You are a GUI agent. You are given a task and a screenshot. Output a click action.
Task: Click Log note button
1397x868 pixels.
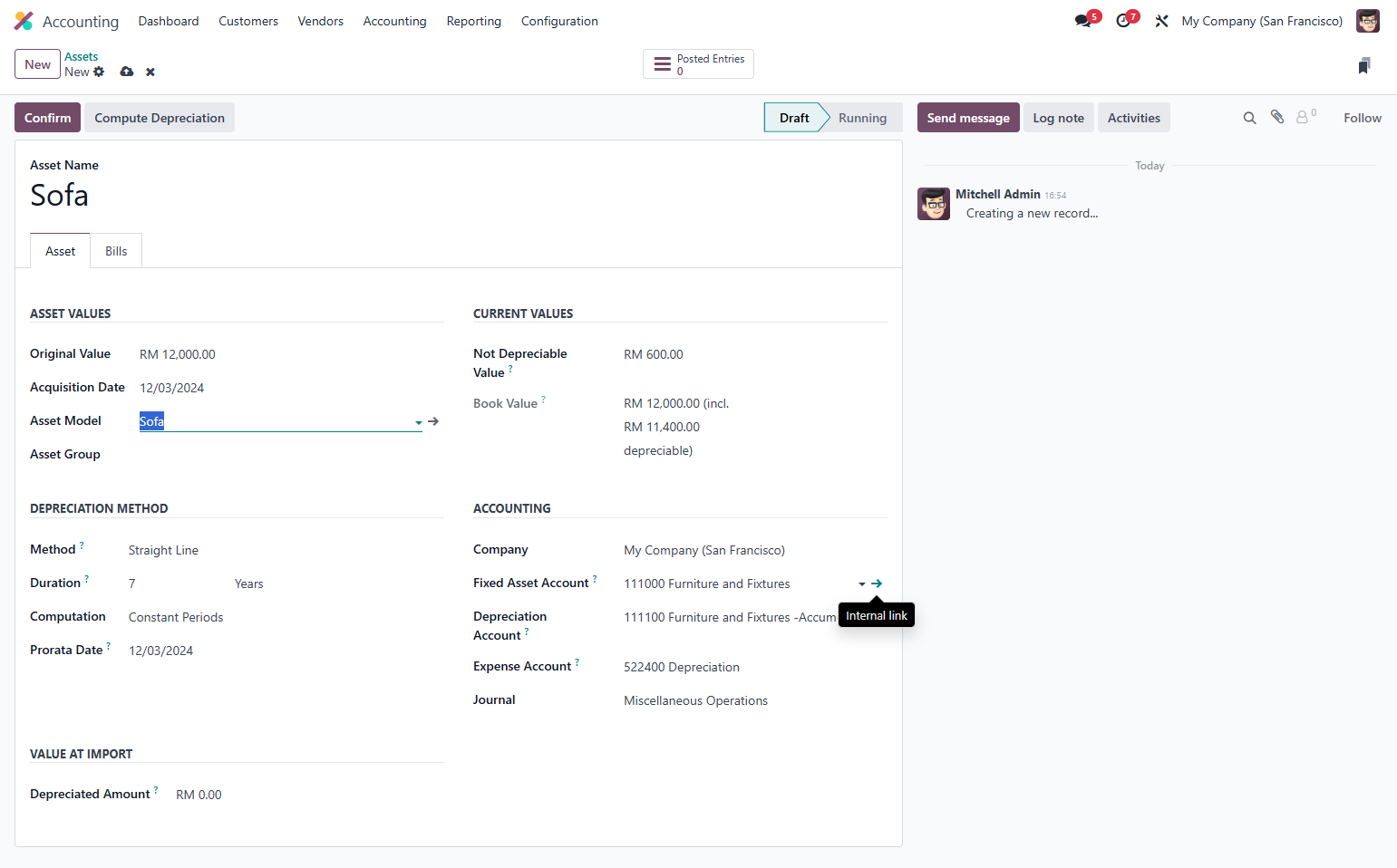(x=1058, y=118)
